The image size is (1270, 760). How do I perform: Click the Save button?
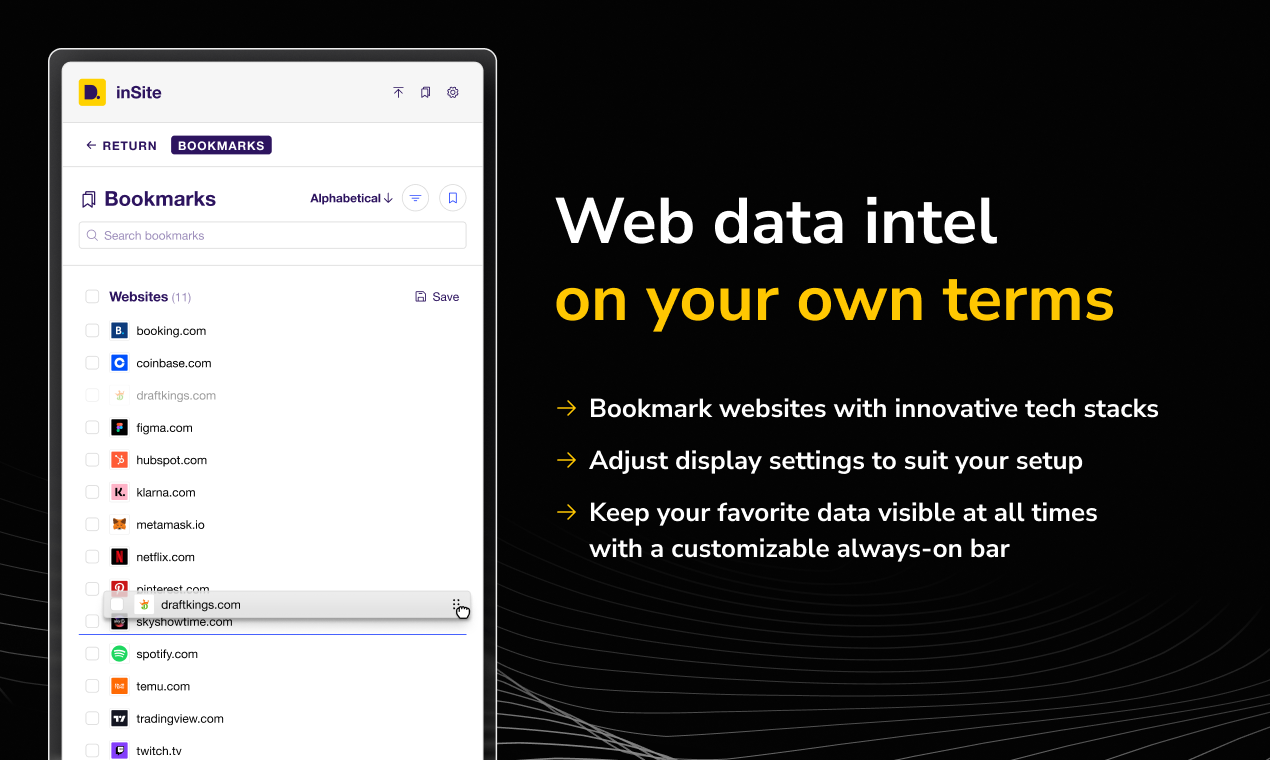437,296
